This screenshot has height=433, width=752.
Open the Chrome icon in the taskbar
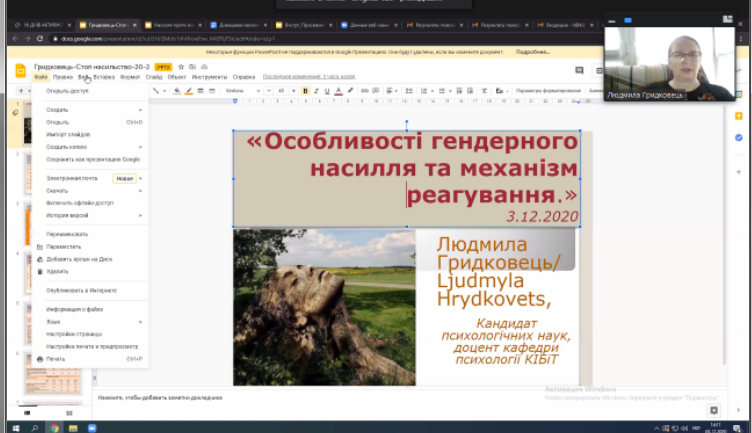[54, 428]
